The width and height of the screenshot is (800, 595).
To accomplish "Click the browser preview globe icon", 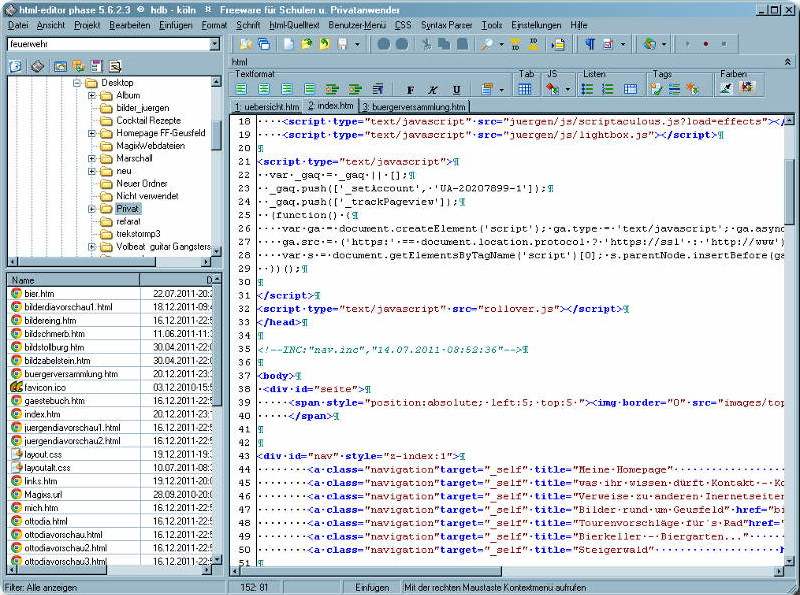I will click(649, 44).
